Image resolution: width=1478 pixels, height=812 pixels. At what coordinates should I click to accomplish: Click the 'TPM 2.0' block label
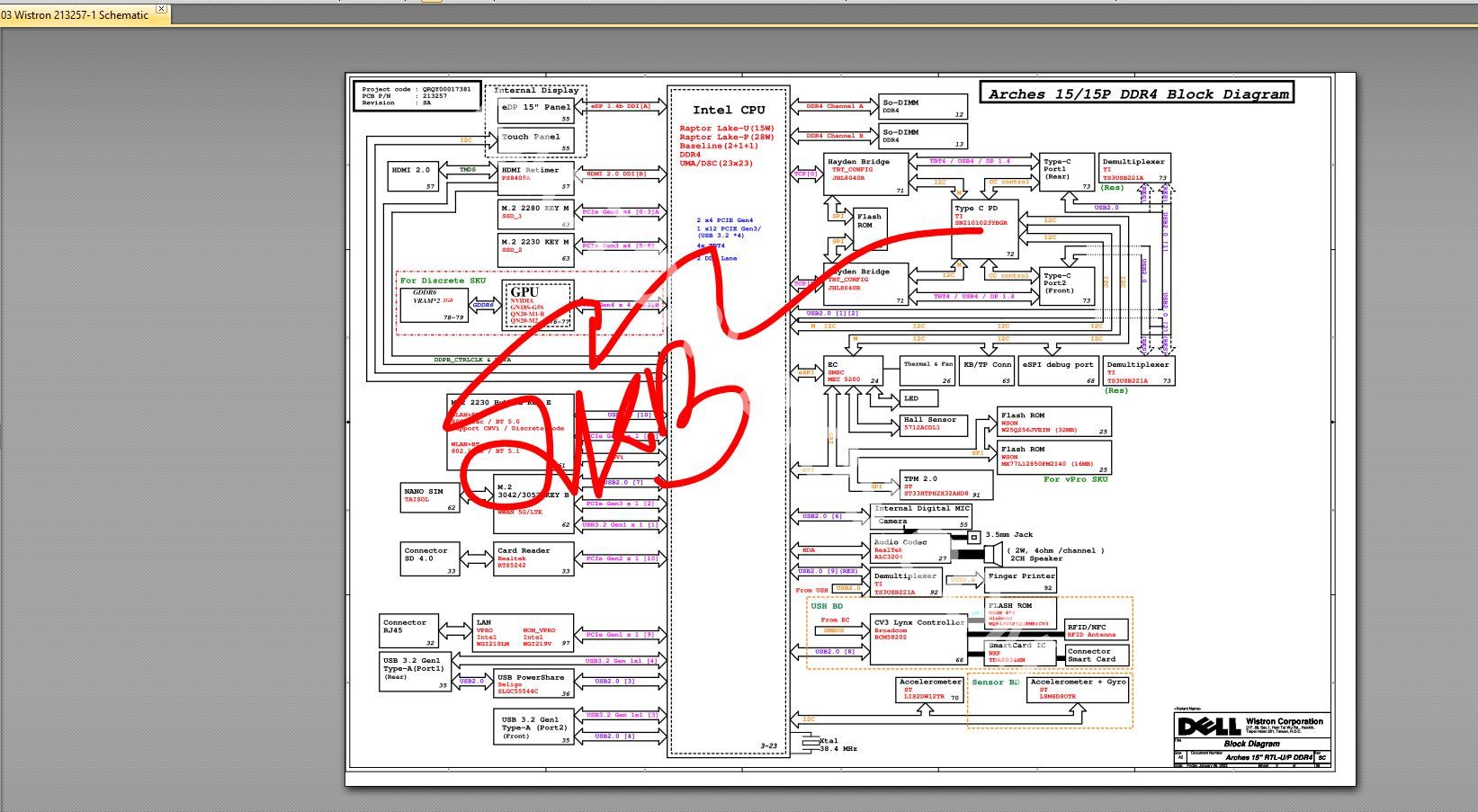pyautogui.click(x=920, y=479)
